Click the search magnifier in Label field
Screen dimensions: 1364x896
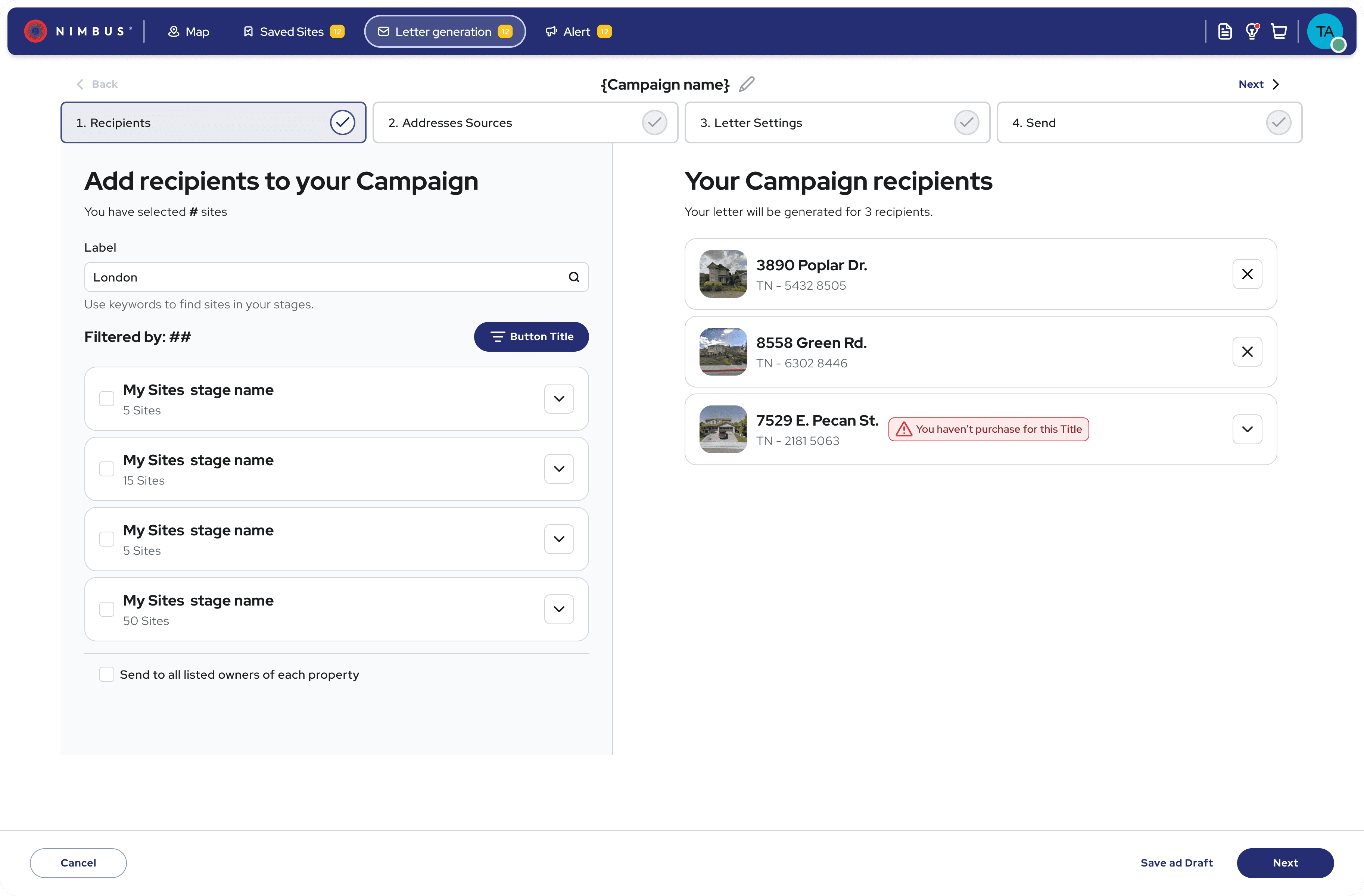pyautogui.click(x=574, y=277)
